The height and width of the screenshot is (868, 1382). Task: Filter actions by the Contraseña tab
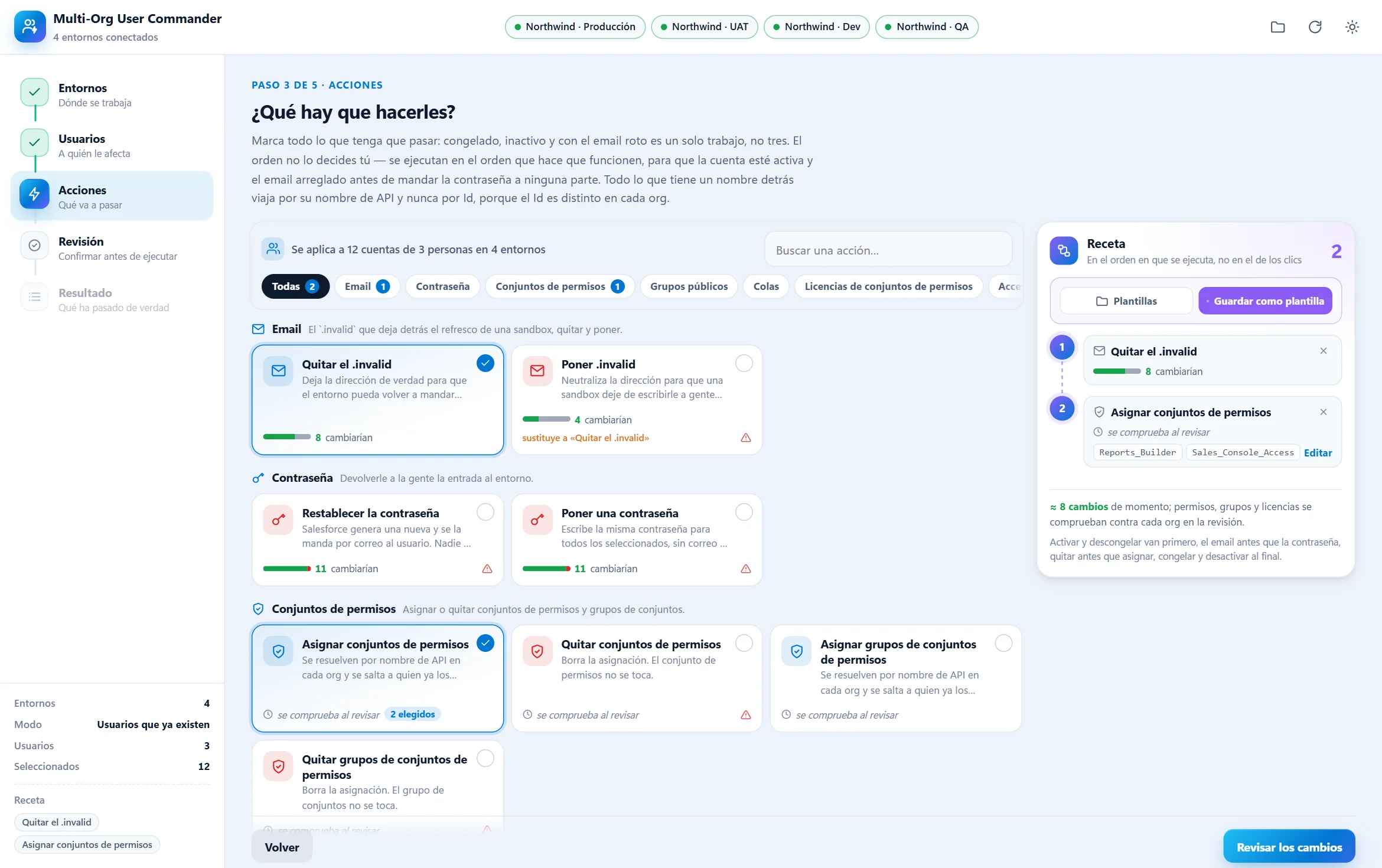[x=442, y=286]
